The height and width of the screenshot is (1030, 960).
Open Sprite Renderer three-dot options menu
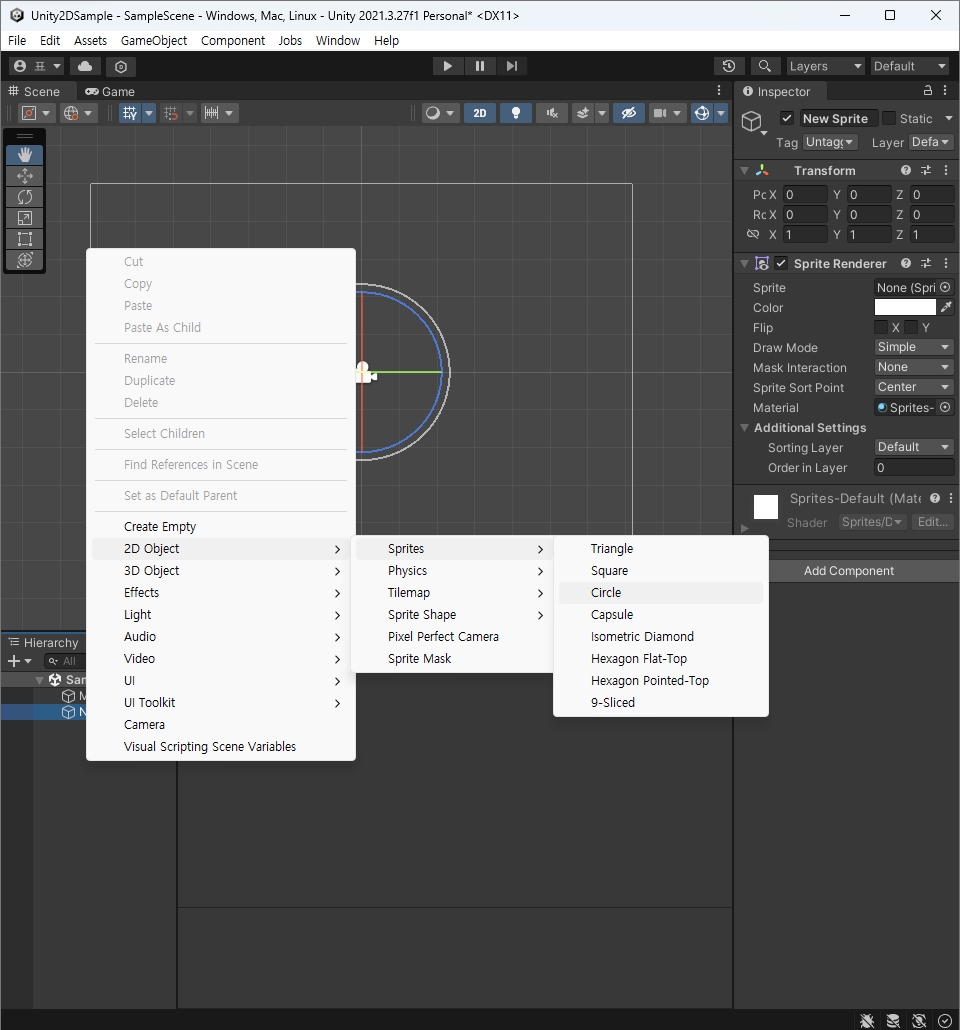pos(946,263)
